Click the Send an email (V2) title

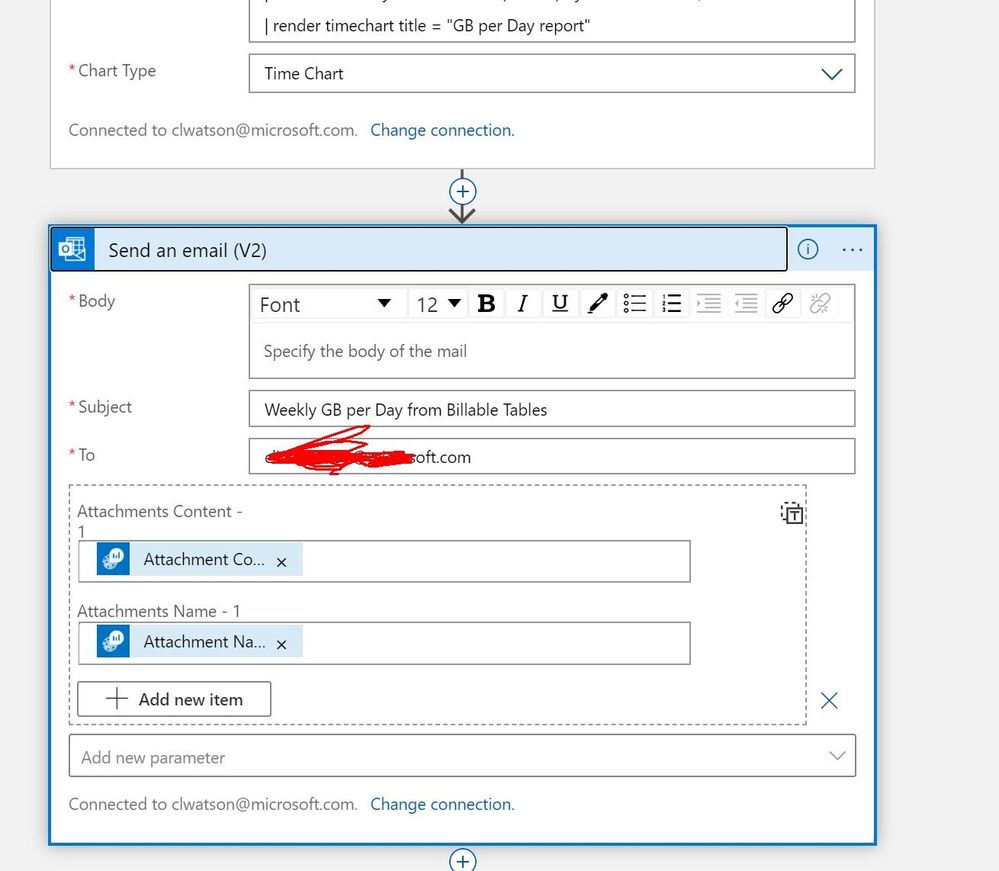187,250
